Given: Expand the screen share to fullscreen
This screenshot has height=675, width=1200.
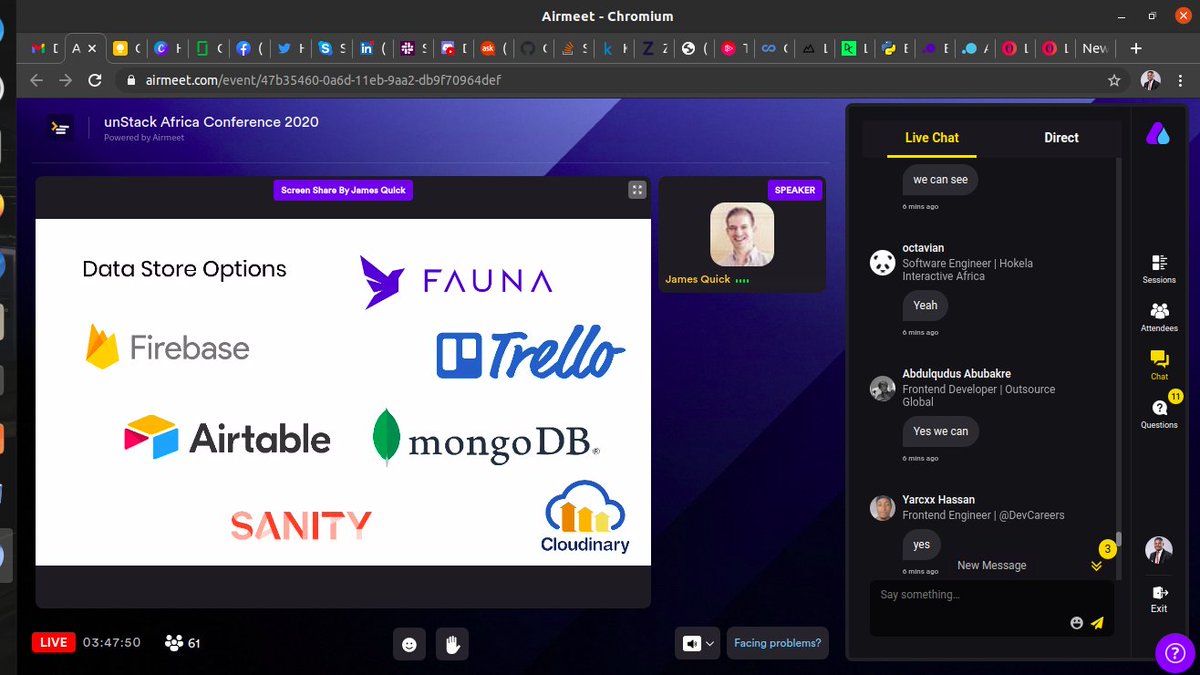Looking at the screenshot, I should [x=637, y=189].
